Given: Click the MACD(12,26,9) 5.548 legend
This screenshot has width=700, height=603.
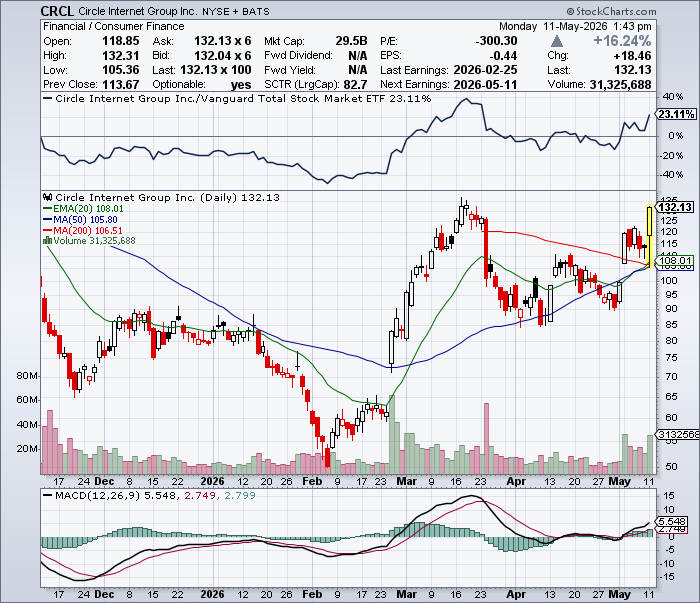Looking at the screenshot, I should pos(109,495).
